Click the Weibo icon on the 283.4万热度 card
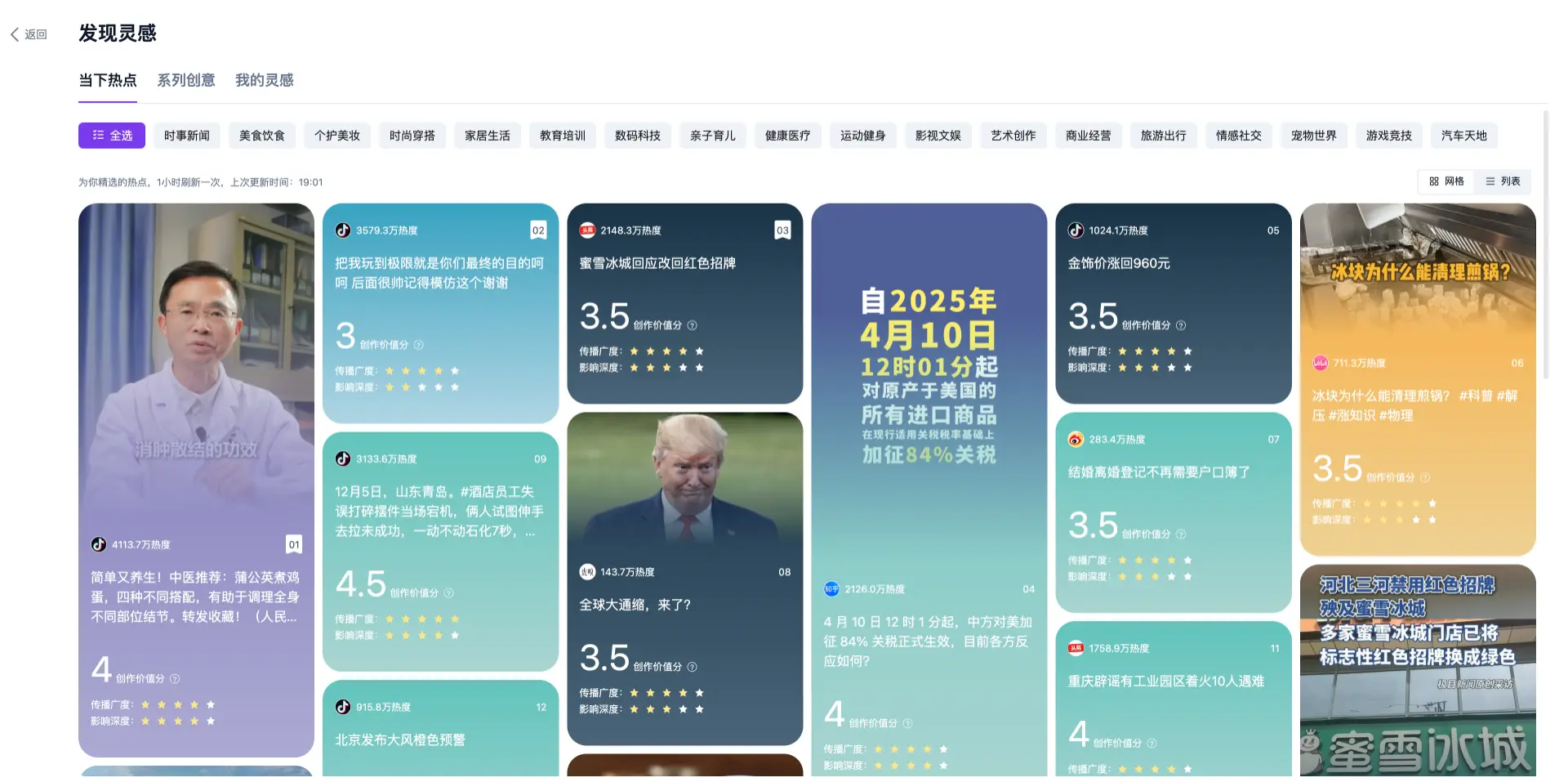 click(x=1076, y=440)
